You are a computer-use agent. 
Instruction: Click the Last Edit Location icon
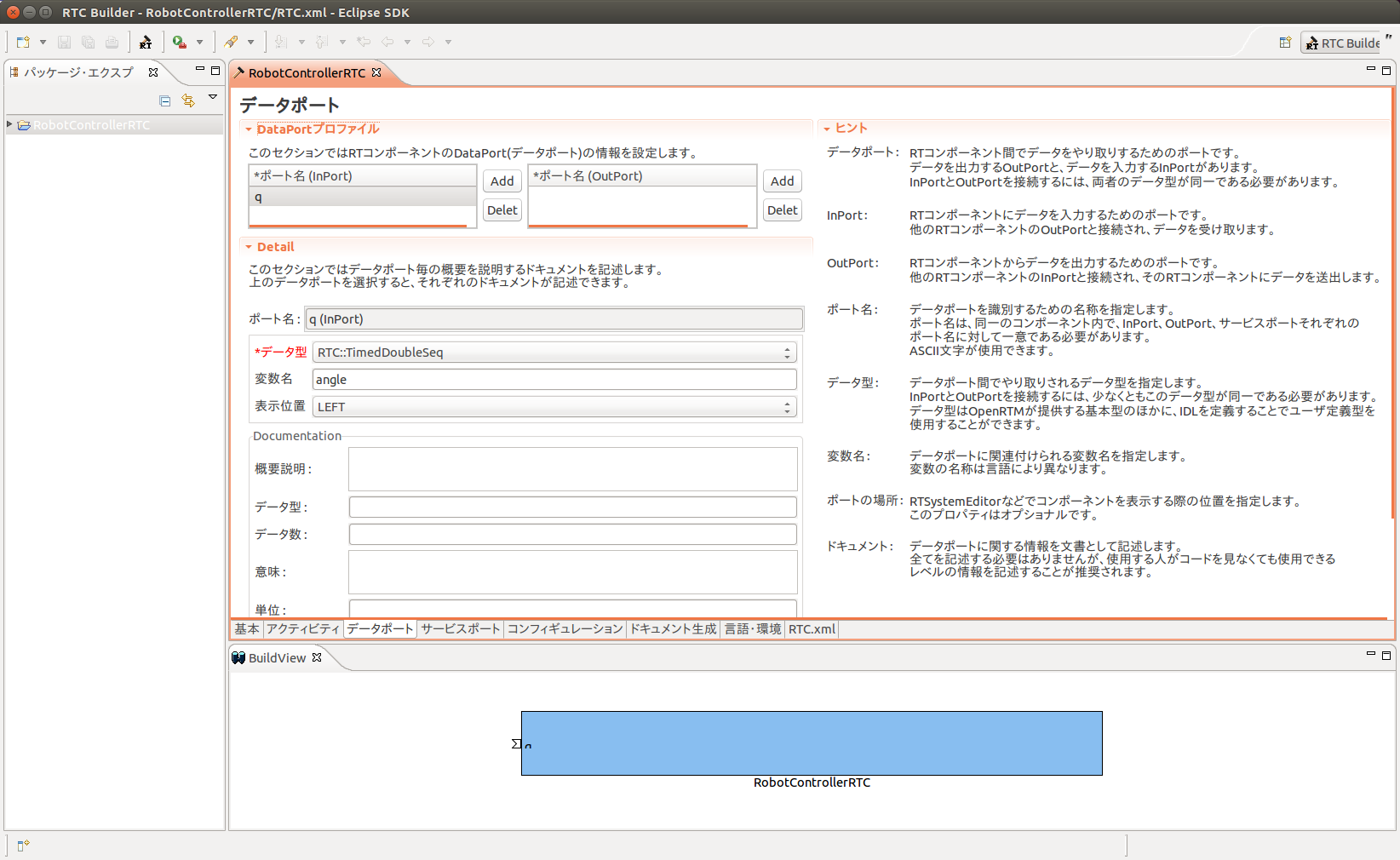pos(364,42)
